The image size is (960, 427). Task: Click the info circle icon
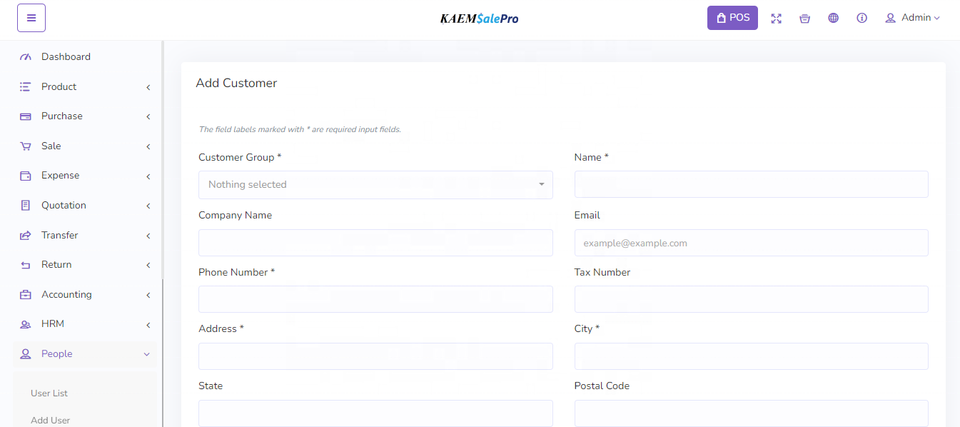[862, 18]
